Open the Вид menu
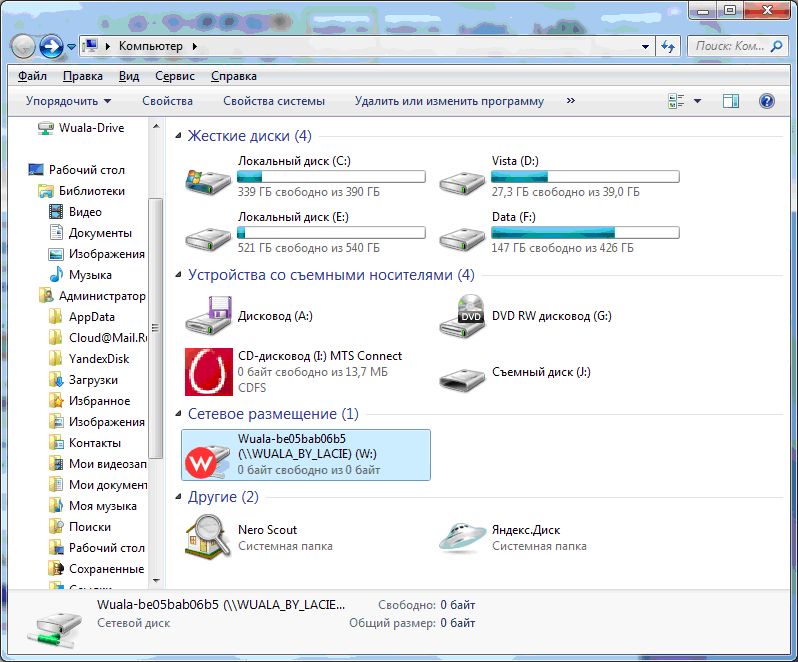Viewport: 798px width, 662px height. [128, 76]
